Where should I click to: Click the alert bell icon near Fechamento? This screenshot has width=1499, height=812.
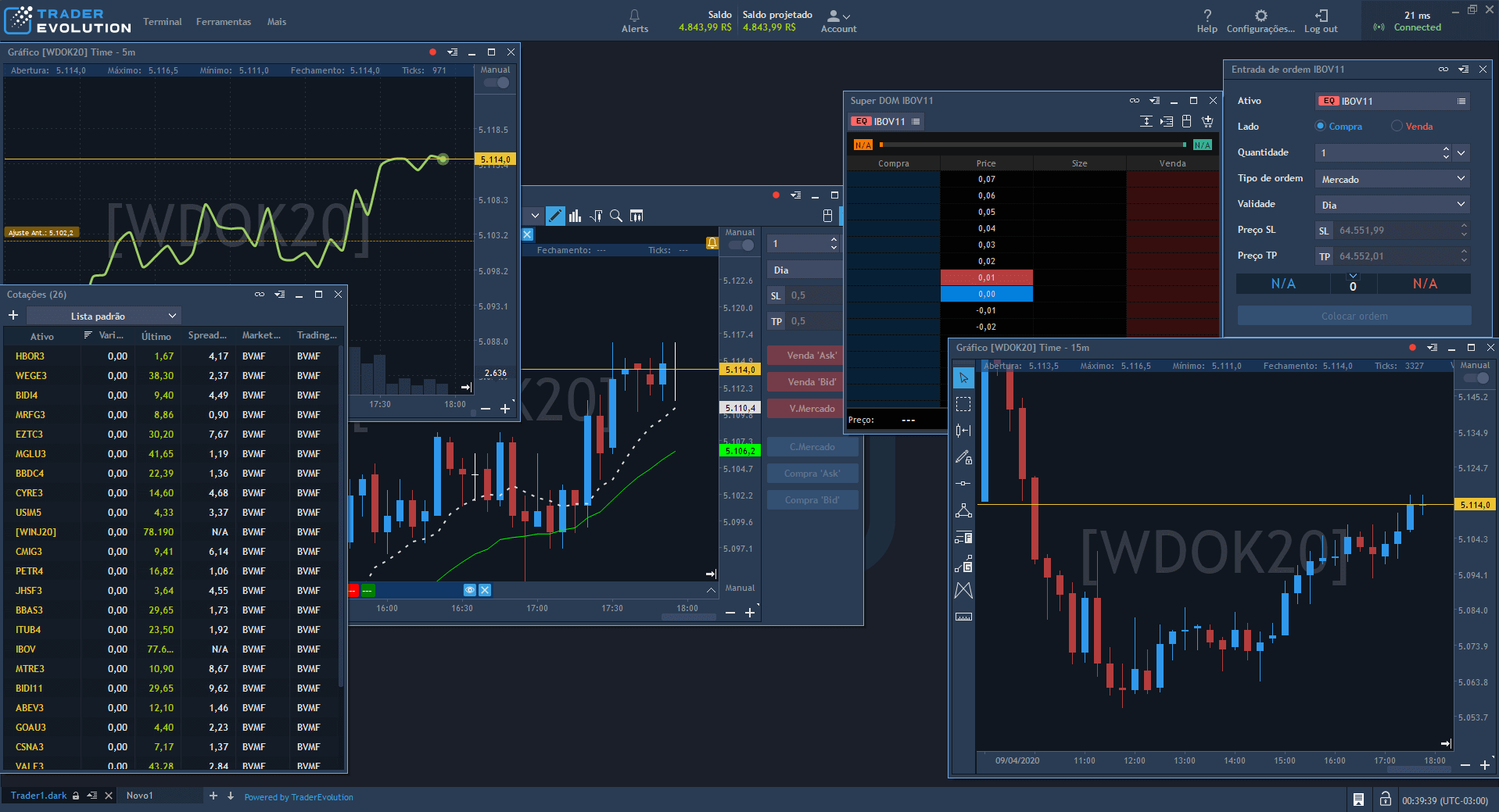(x=712, y=243)
